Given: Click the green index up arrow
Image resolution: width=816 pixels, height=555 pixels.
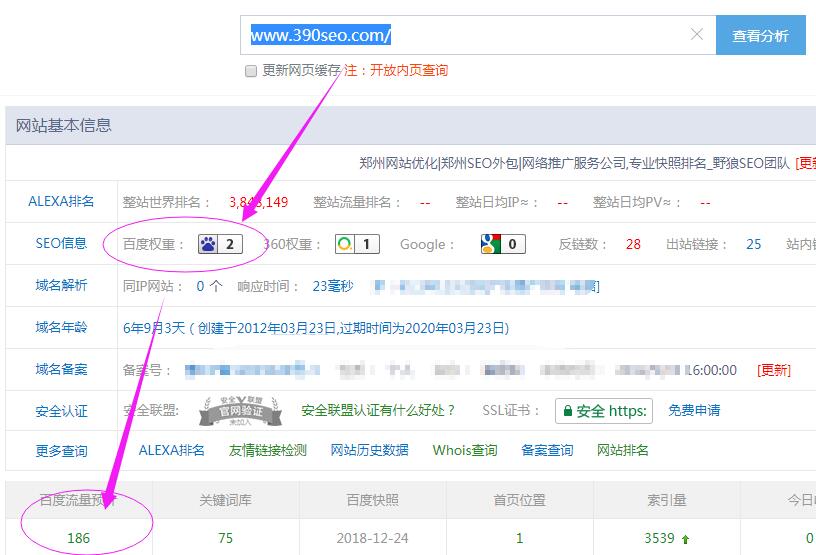Looking at the screenshot, I should coord(685,539).
